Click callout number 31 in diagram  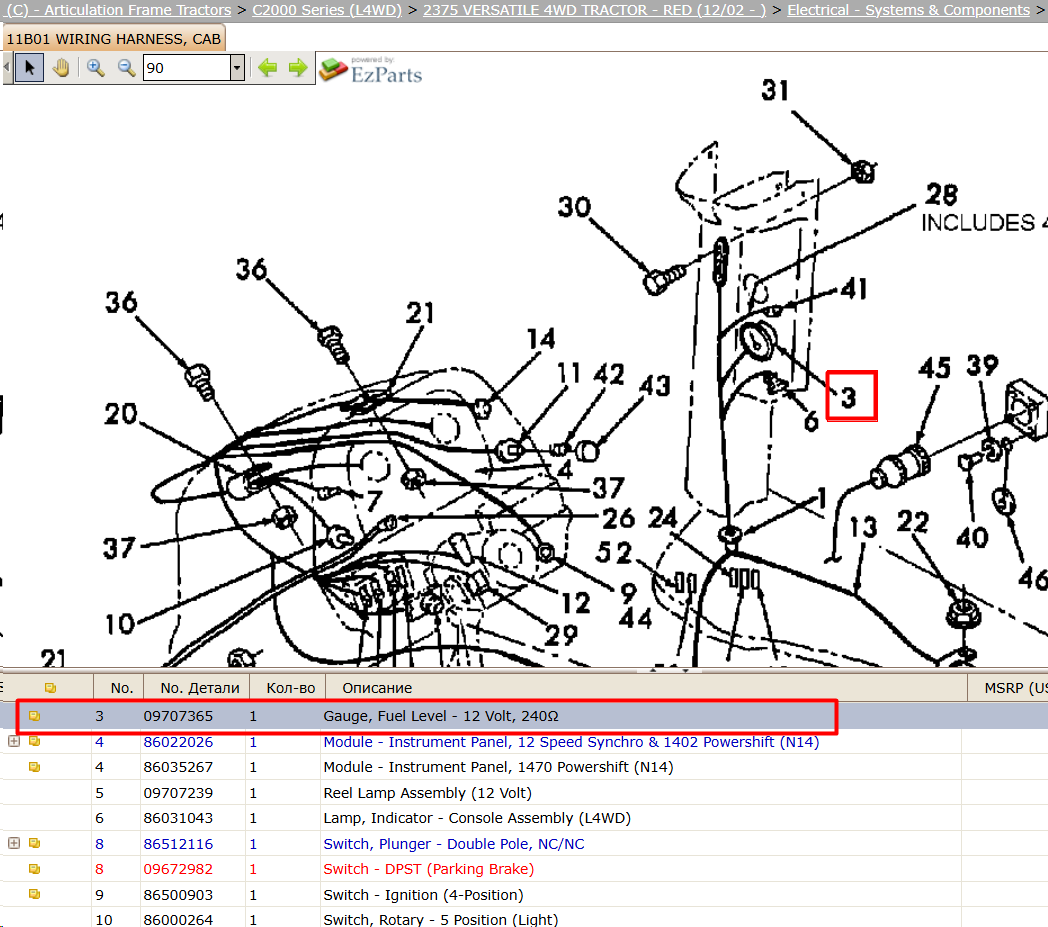(775, 90)
